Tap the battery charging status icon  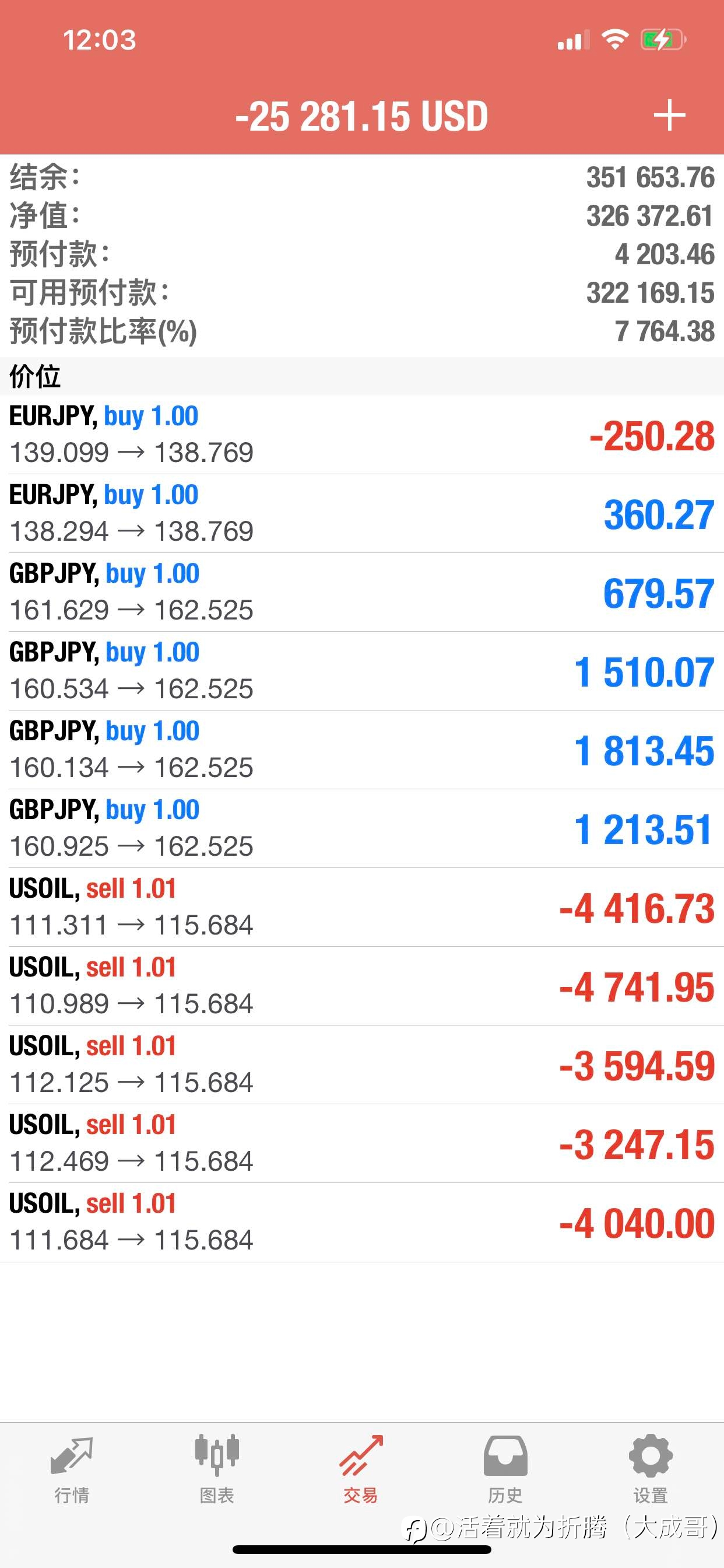point(663,40)
